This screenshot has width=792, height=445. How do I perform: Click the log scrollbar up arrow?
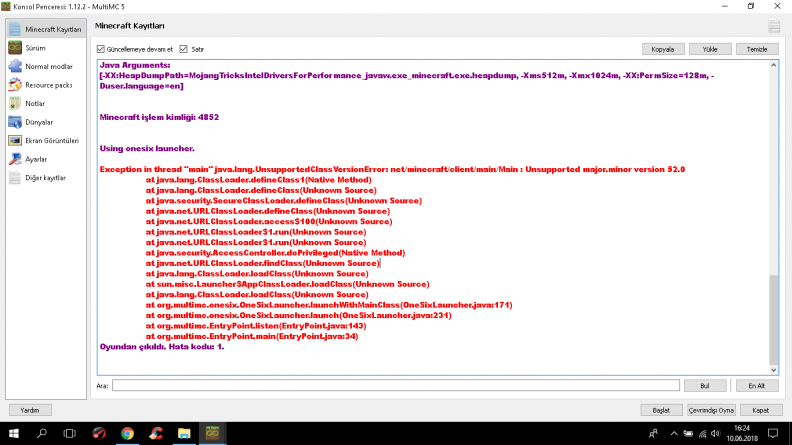tap(773, 65)
